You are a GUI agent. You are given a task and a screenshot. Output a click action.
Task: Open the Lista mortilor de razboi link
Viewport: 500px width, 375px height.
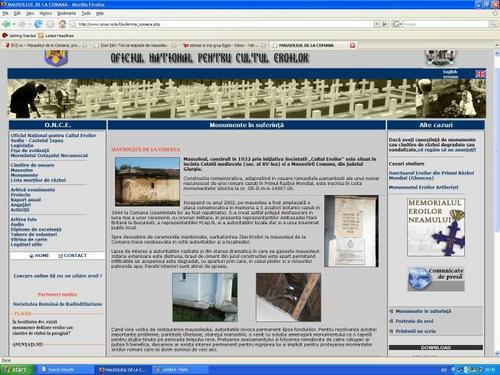pos(38,180)
